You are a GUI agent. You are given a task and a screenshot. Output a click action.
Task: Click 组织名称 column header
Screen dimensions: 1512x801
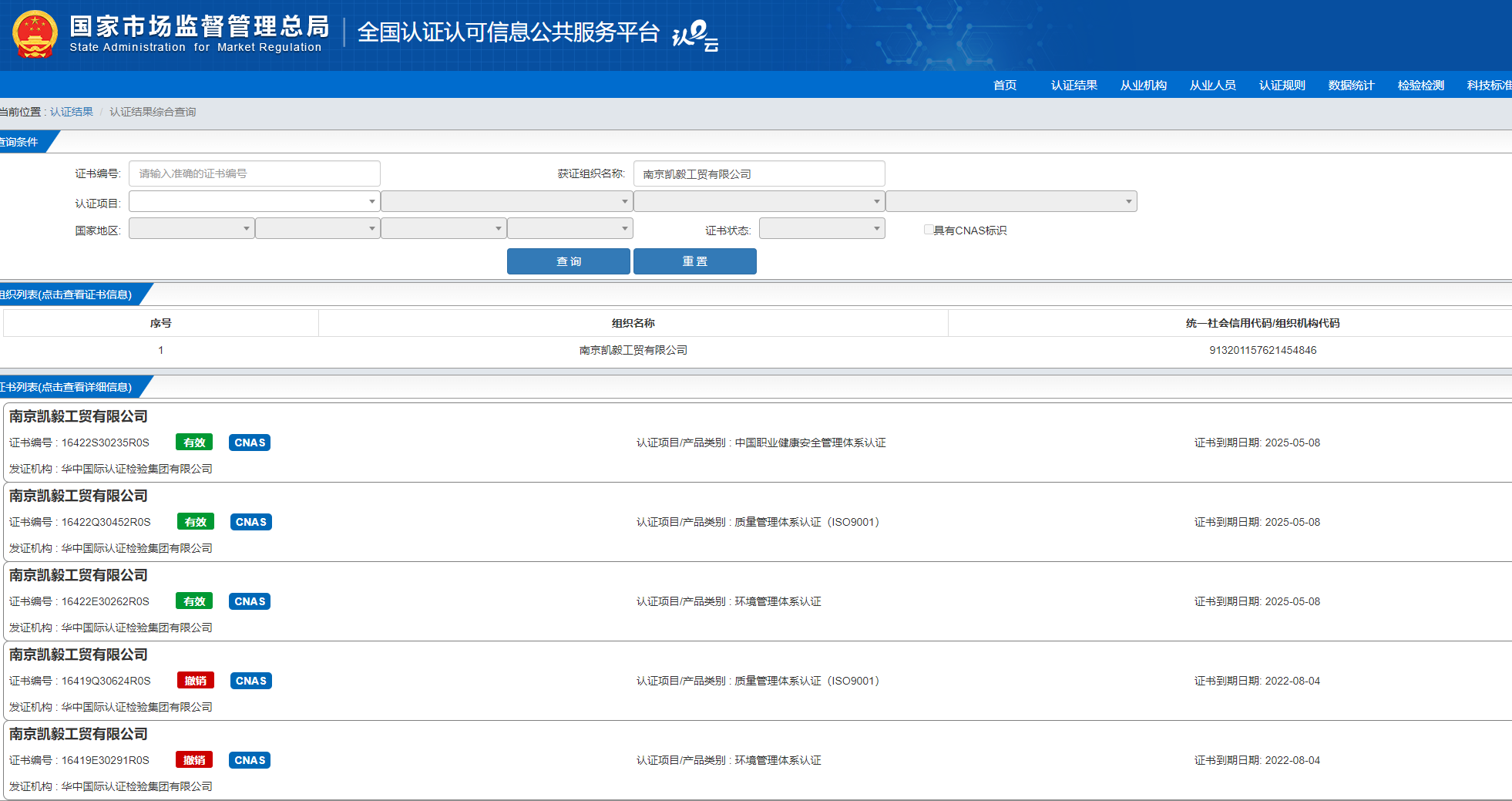click(x=633, y=323)
